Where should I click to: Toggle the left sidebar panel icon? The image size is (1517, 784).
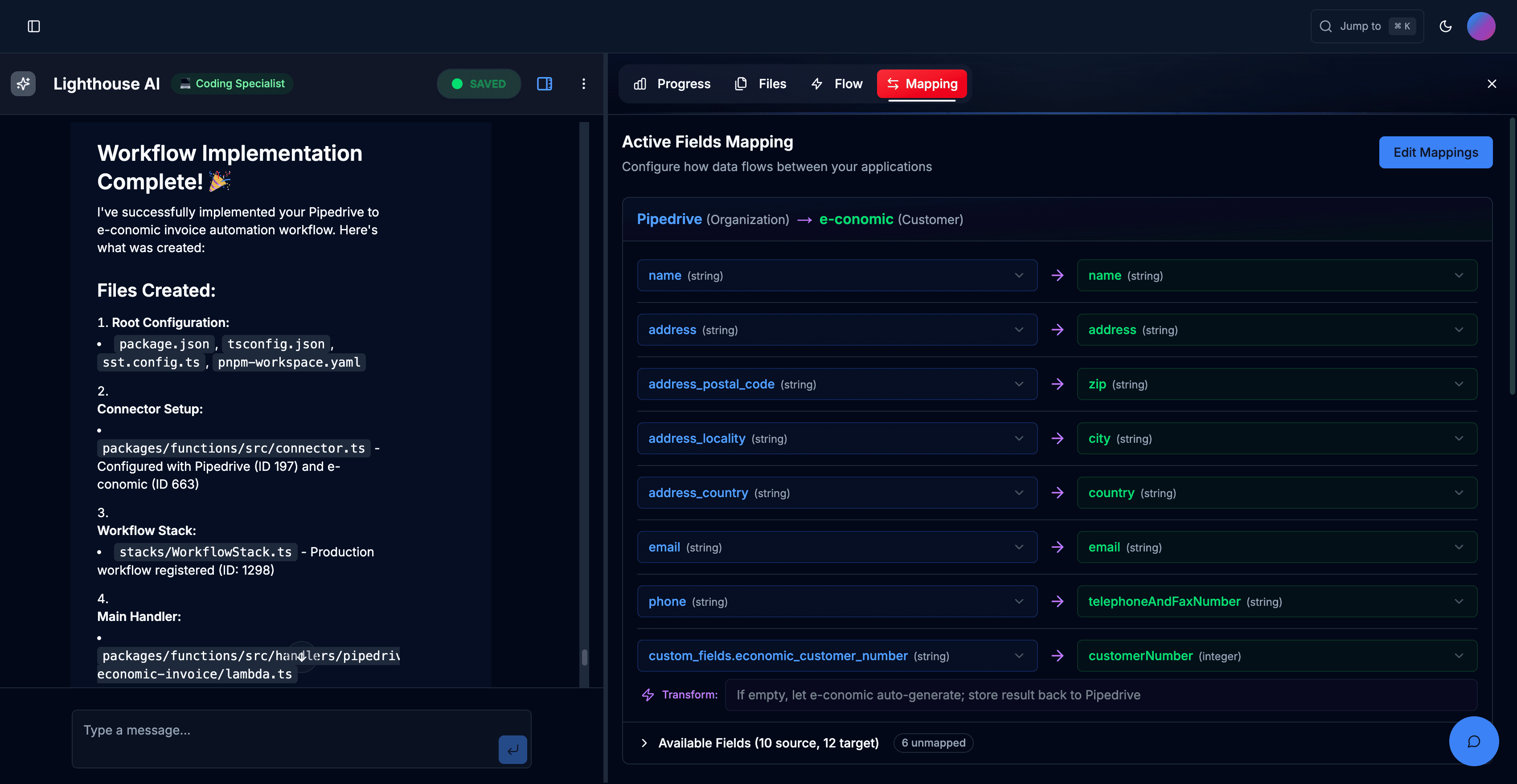coord(33,26)
